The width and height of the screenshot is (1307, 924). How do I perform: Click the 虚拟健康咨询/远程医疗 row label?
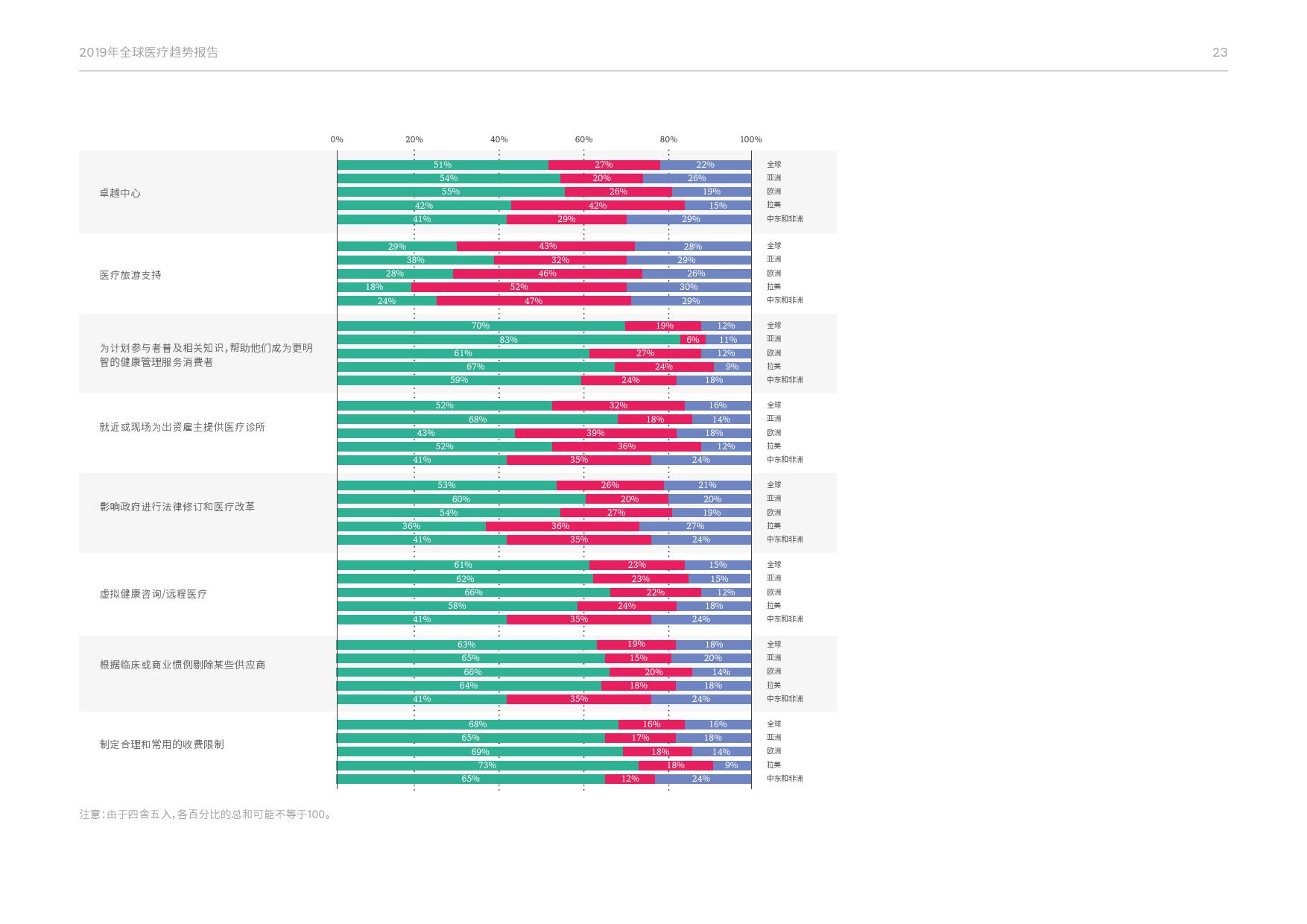(154, 594)
